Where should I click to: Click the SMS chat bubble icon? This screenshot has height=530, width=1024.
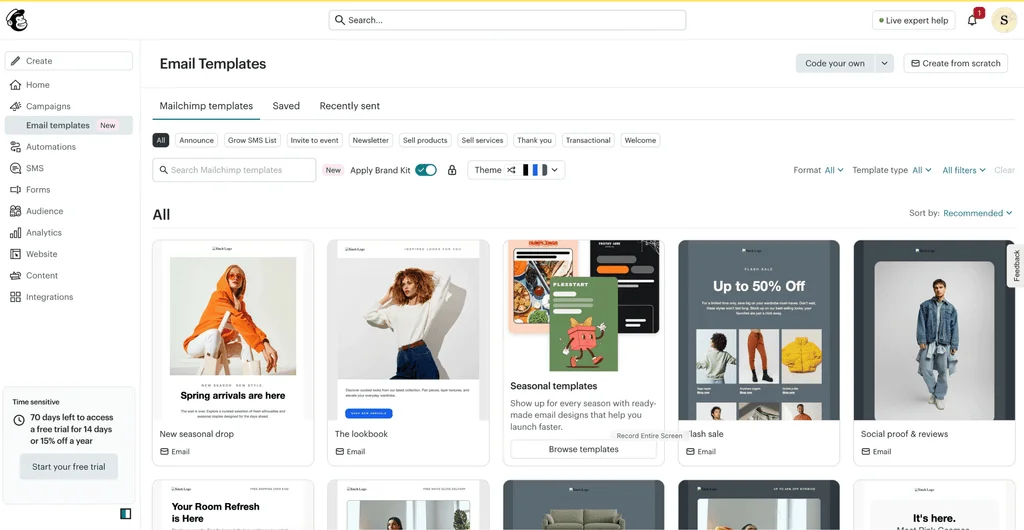[x=16, y=168]
